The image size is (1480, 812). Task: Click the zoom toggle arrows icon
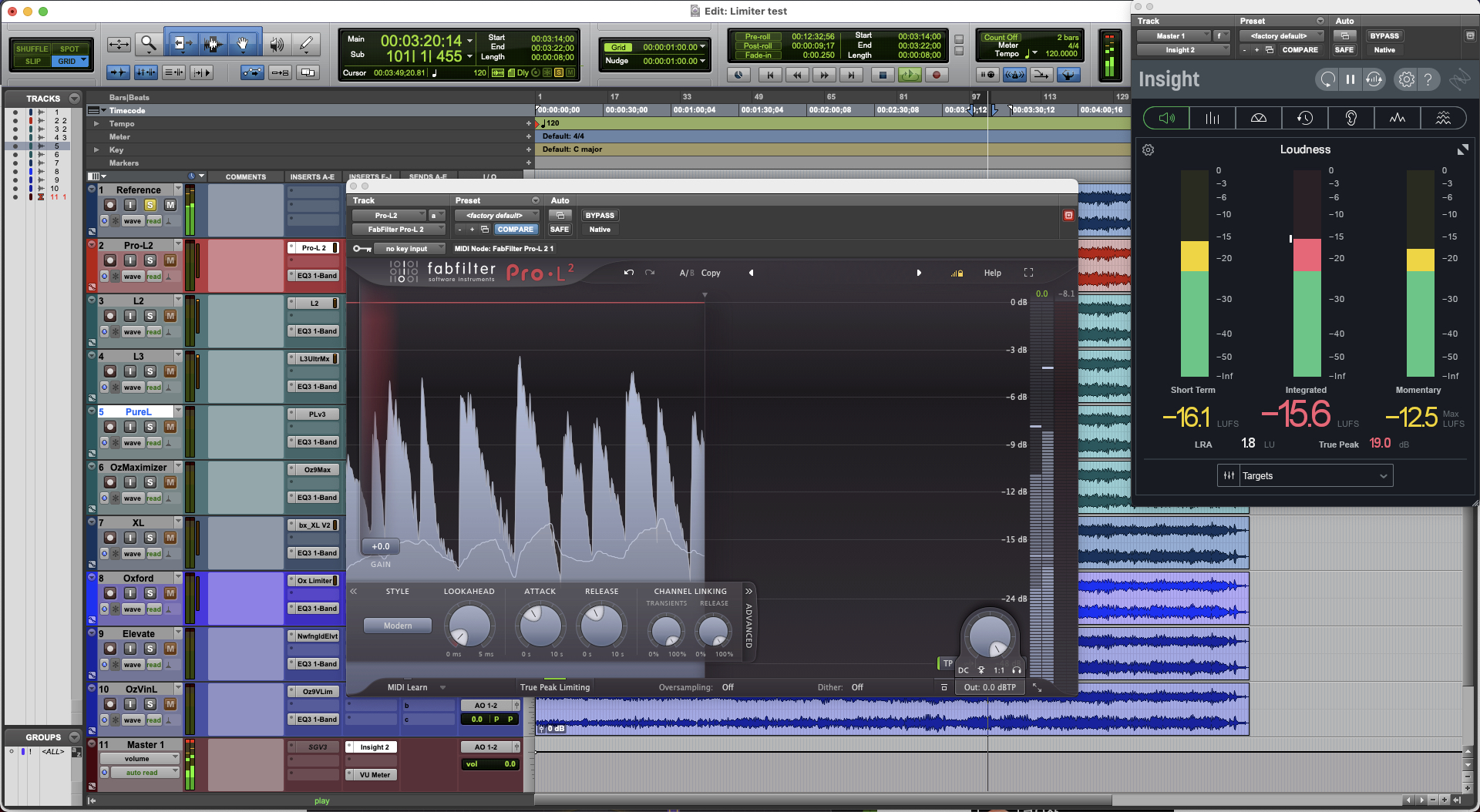point(119,44)
